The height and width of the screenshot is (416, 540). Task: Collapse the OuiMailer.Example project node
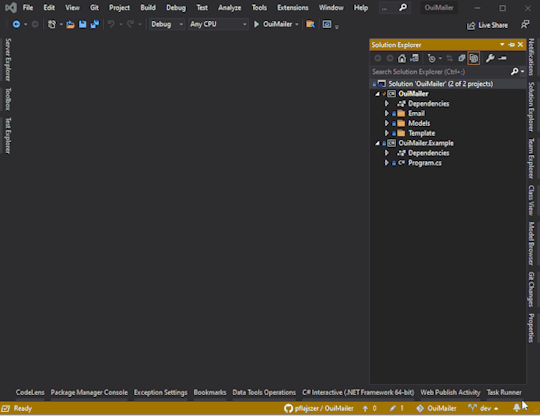point(377,143)
